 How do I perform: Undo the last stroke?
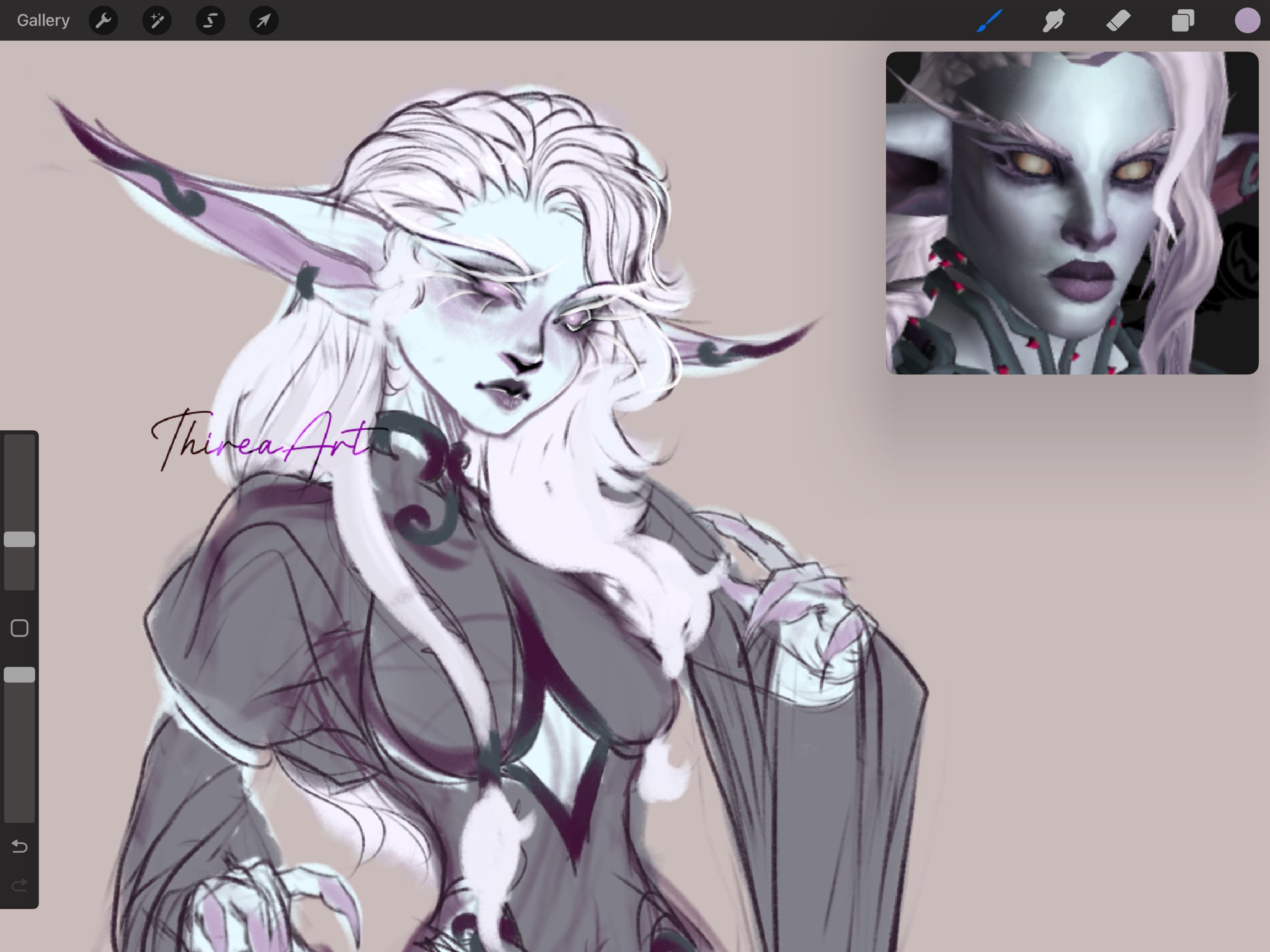click(x=19, y=846)
